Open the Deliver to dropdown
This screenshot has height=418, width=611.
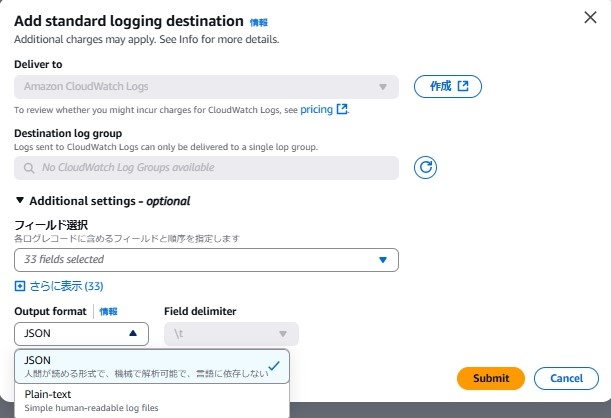click(x=206, y=86)
